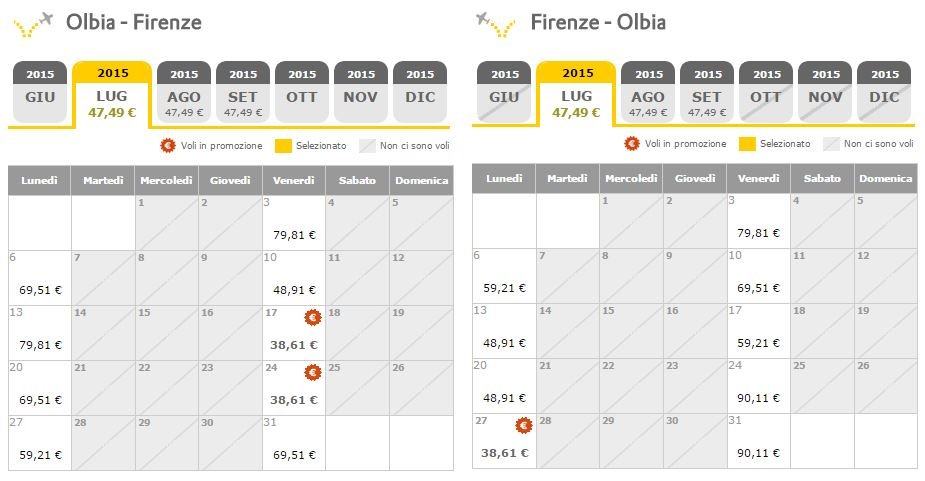Image resolution: width=925 pixels, height=481 pixels.
Task: Click promo icon on 17 July Olbia-Firenze
Action: (313, 318)
